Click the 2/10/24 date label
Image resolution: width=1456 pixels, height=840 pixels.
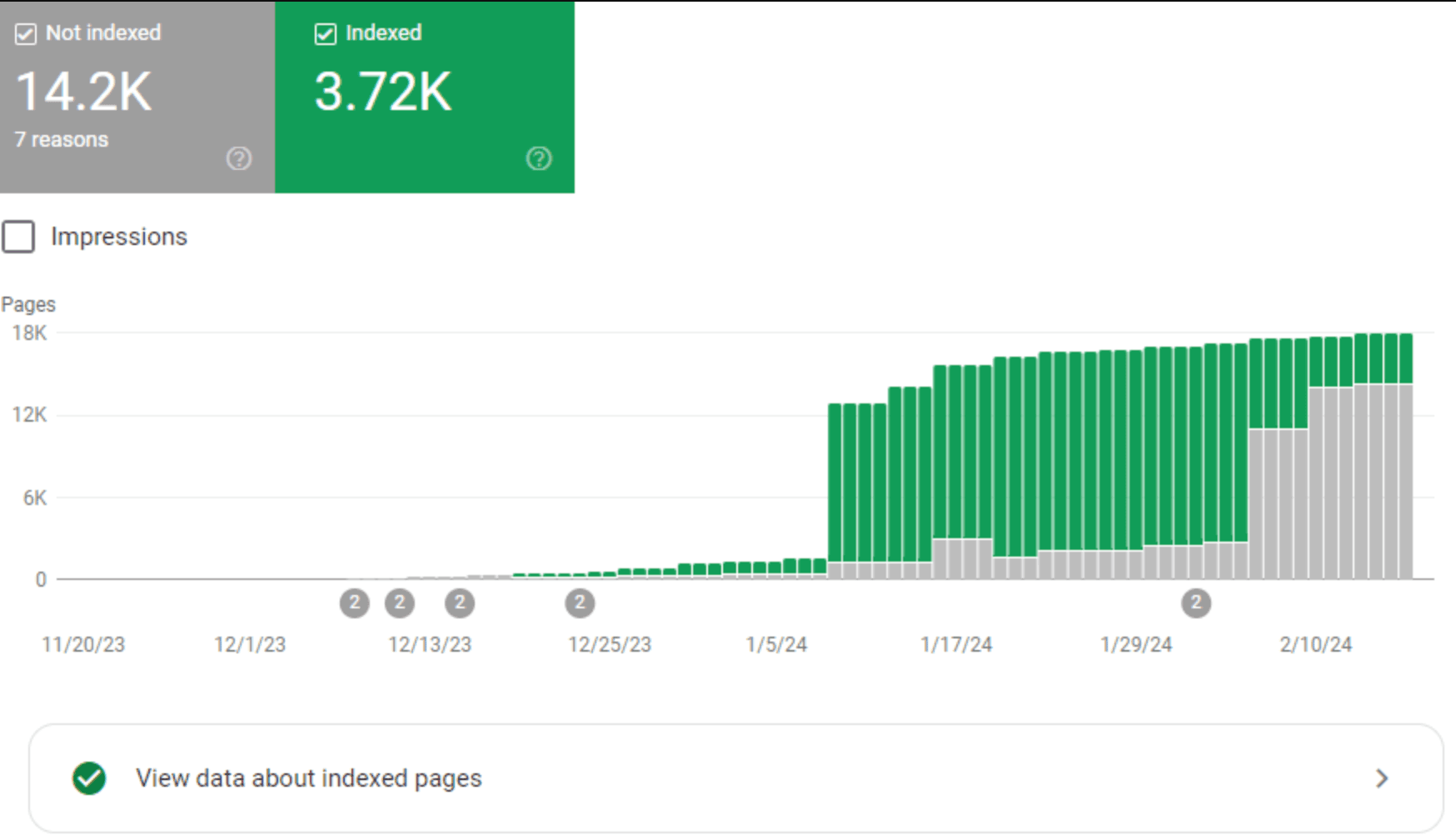(1316, 644)
